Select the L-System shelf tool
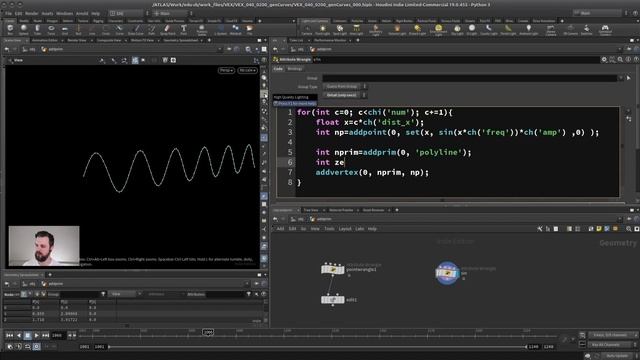The image size is (640, 360). pyautogui.click(x=220, y=29)
